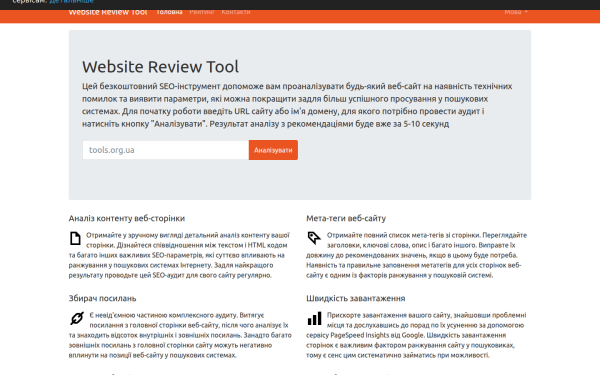Viewport: 600px width, 375px height.
Task: Click the large Website Review Tool title
Action: 160,67
